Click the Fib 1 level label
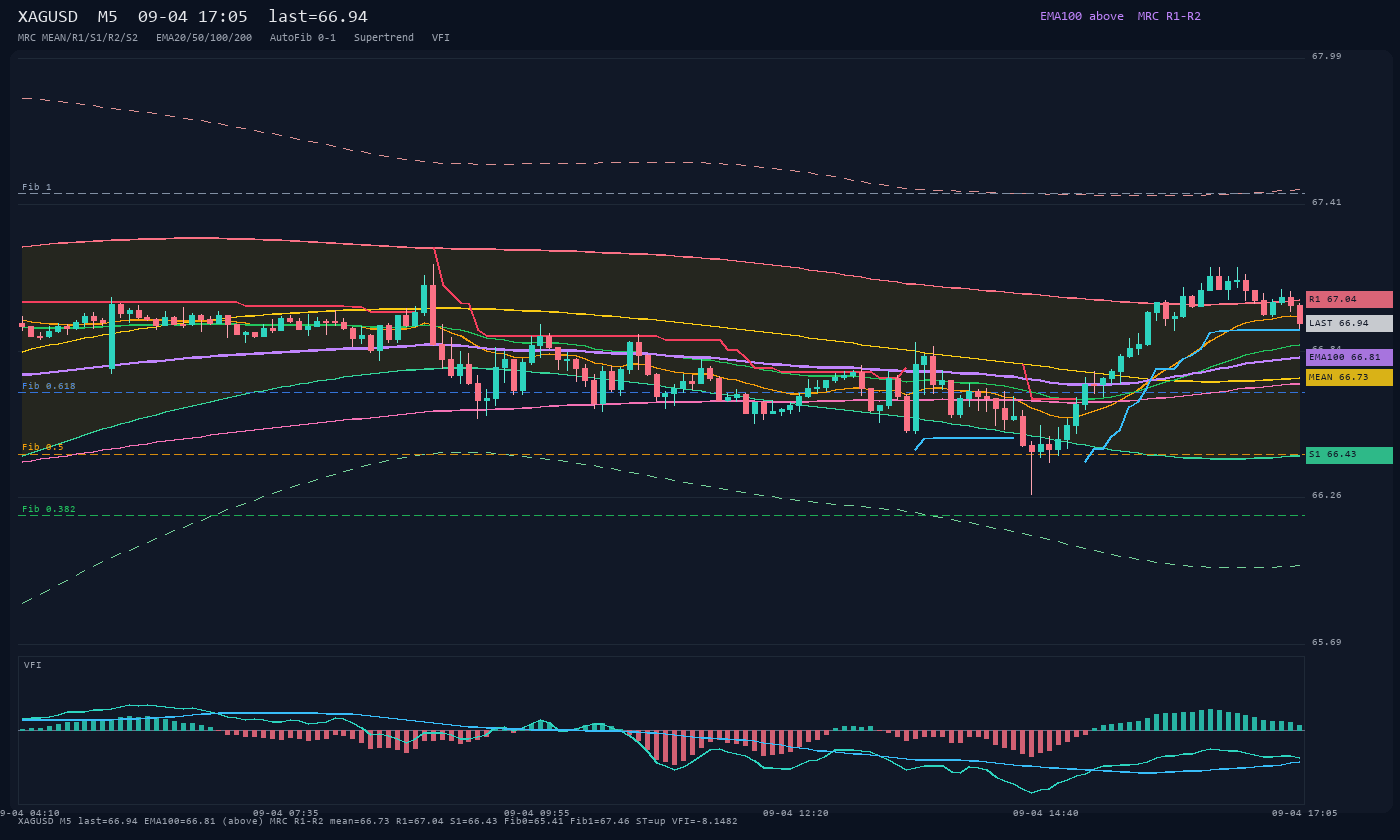 click(37, 187)
